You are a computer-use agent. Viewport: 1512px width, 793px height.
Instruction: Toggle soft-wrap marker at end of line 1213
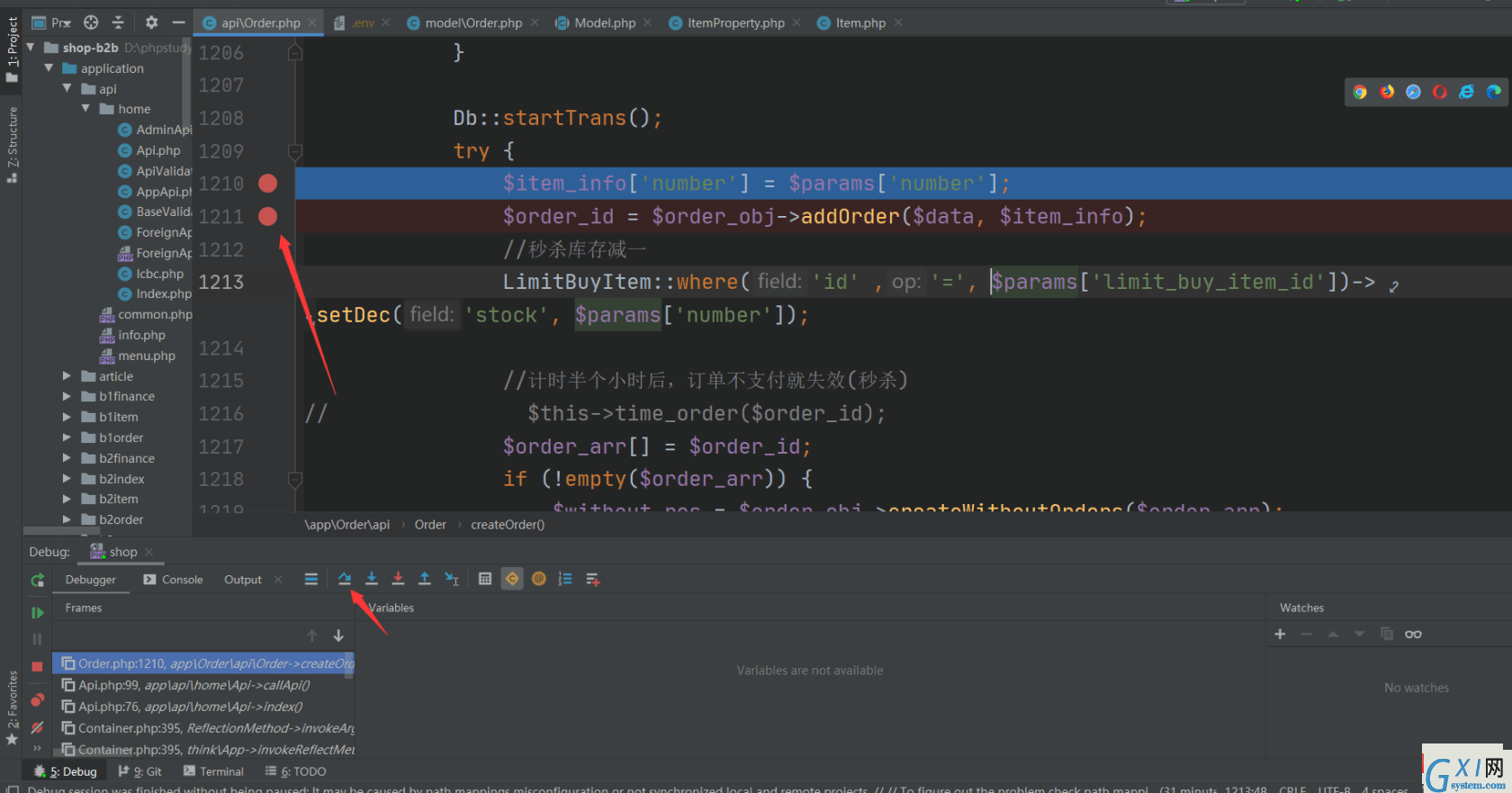[x=1393, y=287]
